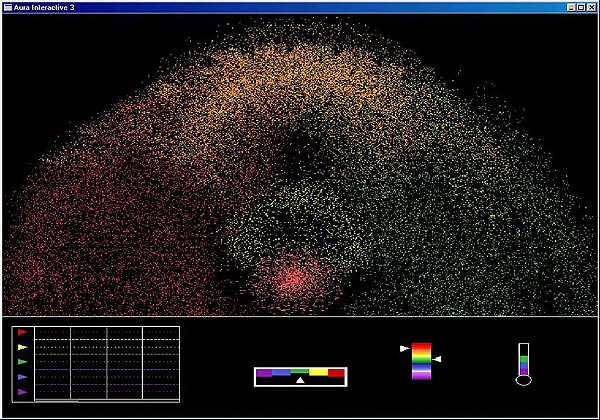Pick the yellow segment of horizontal color bar
Screen dimensions: 600x420
319,372
